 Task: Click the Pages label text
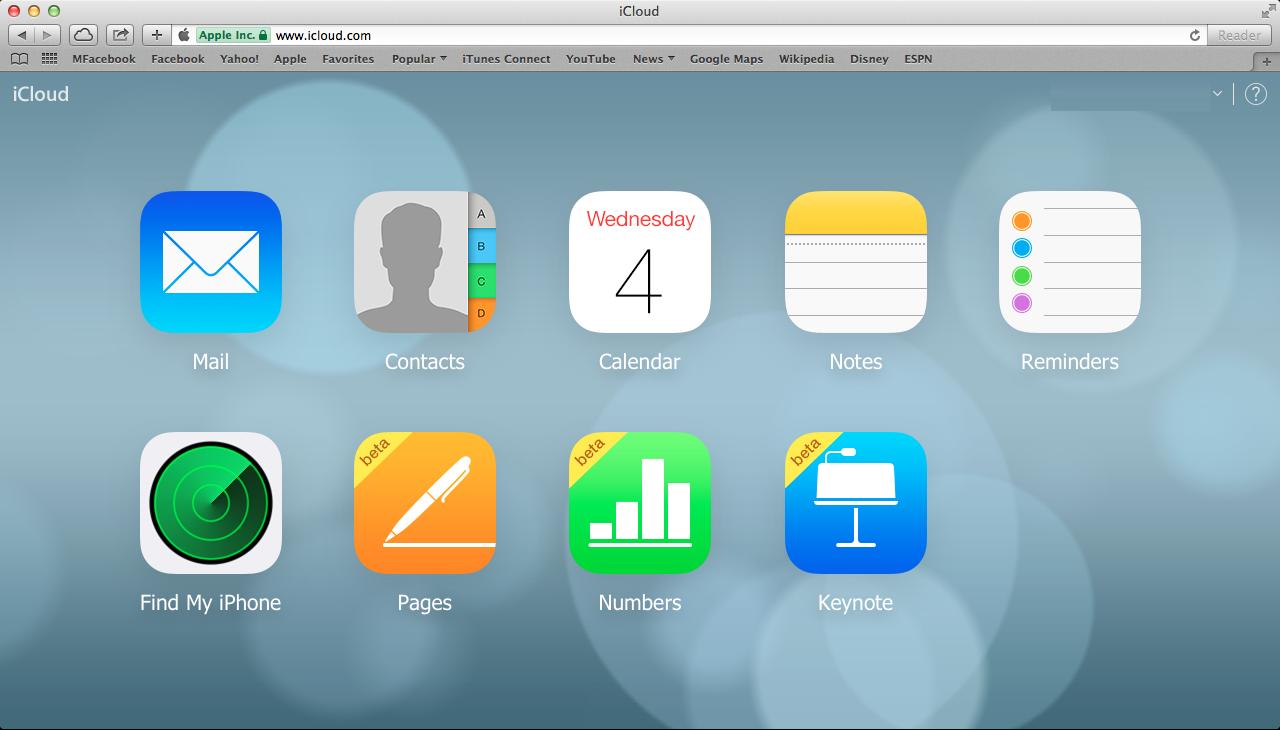click(425, 603)
